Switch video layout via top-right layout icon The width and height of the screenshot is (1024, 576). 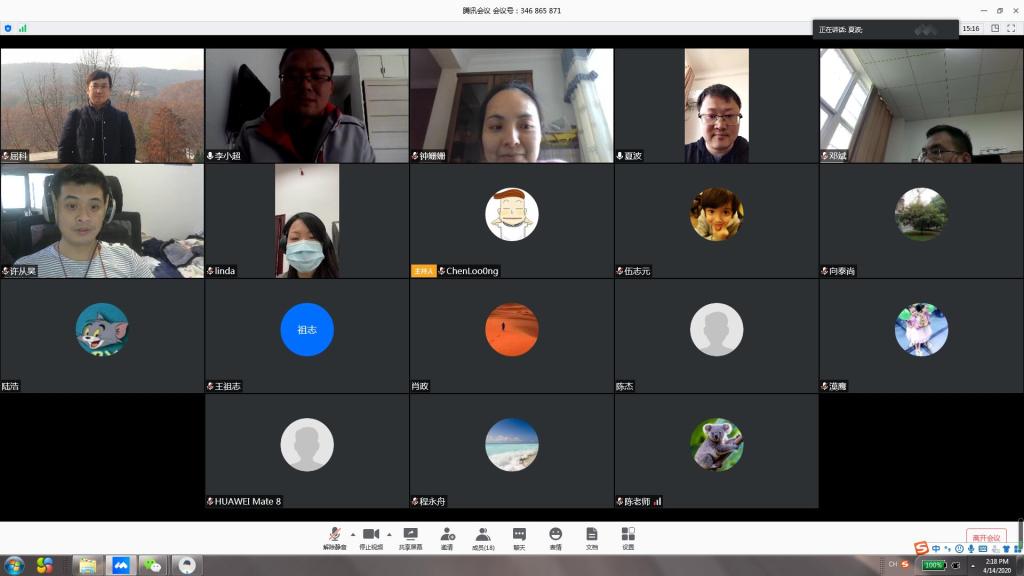995,28
